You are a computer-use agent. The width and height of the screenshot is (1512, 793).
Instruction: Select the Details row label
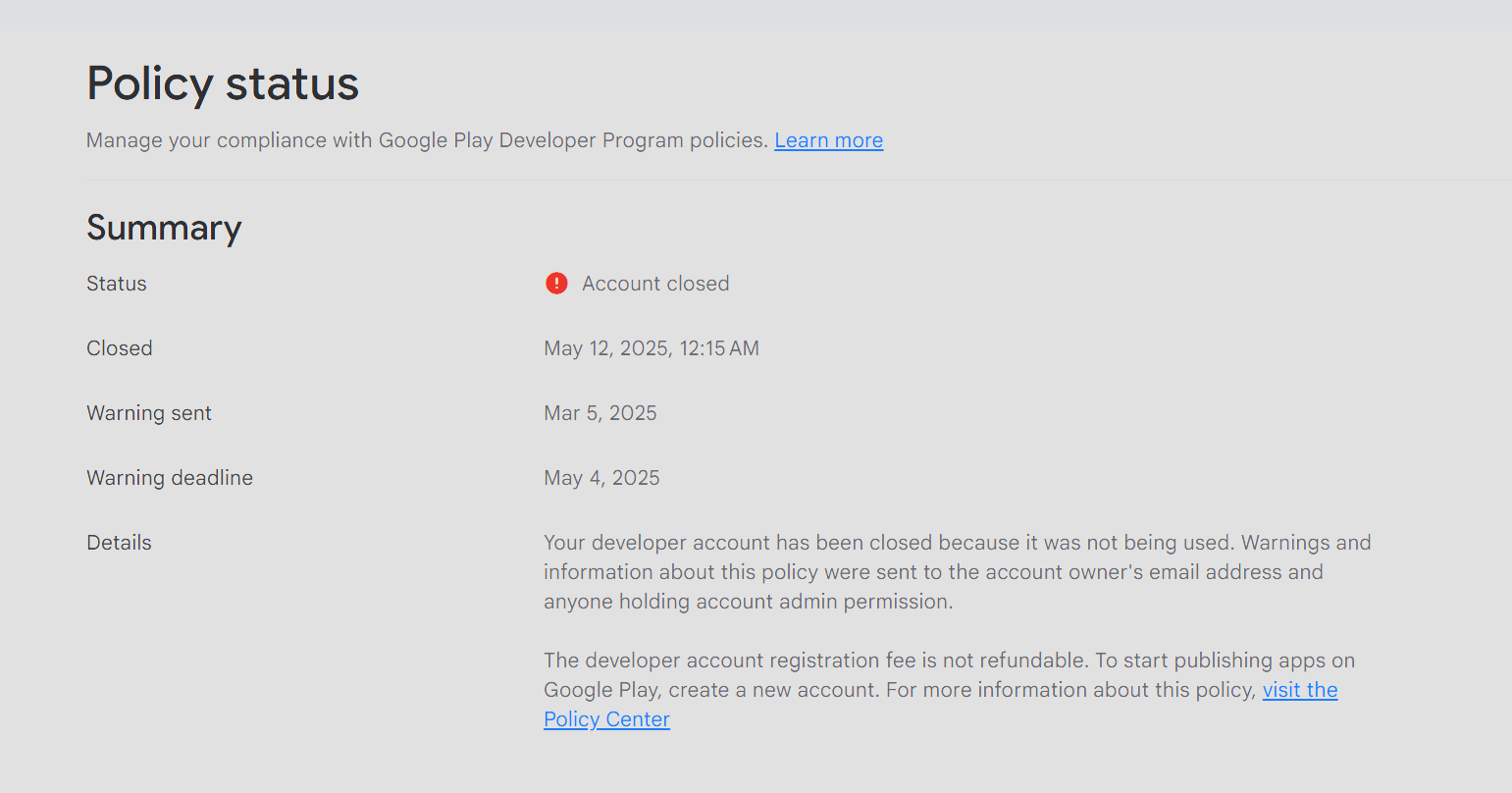point(119,542)
